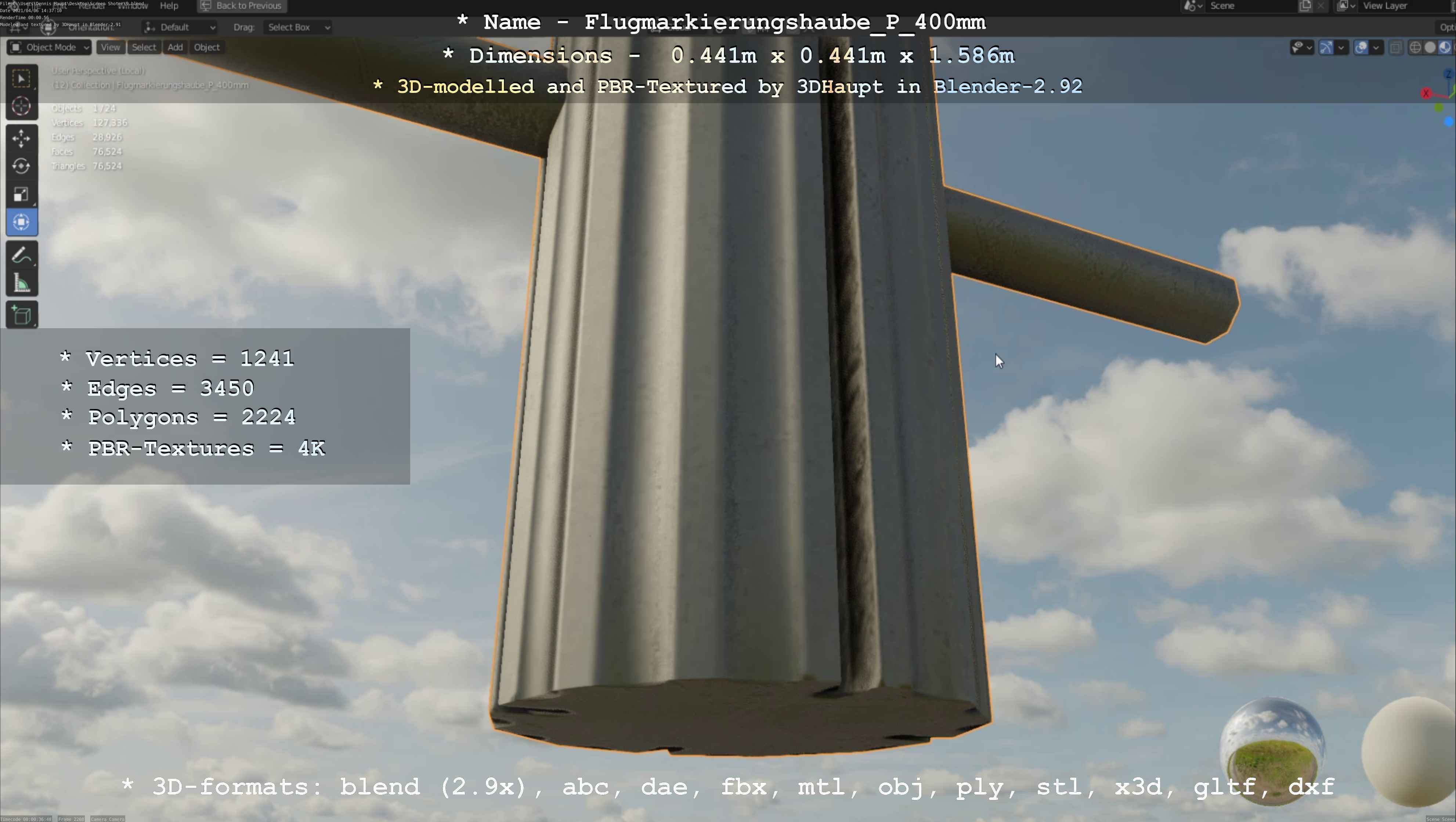Toggle viewport overlays on or off
The height and width of the screenshot is (822, 1456).
(1361, 47)
